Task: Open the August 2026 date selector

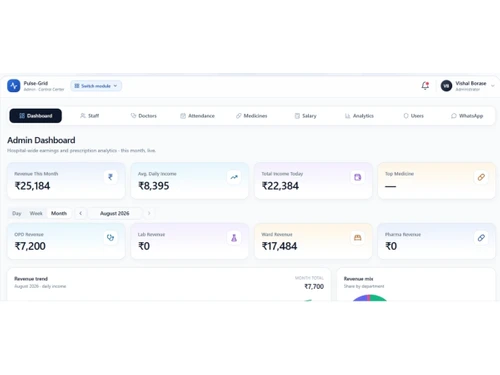Action: 114,213
